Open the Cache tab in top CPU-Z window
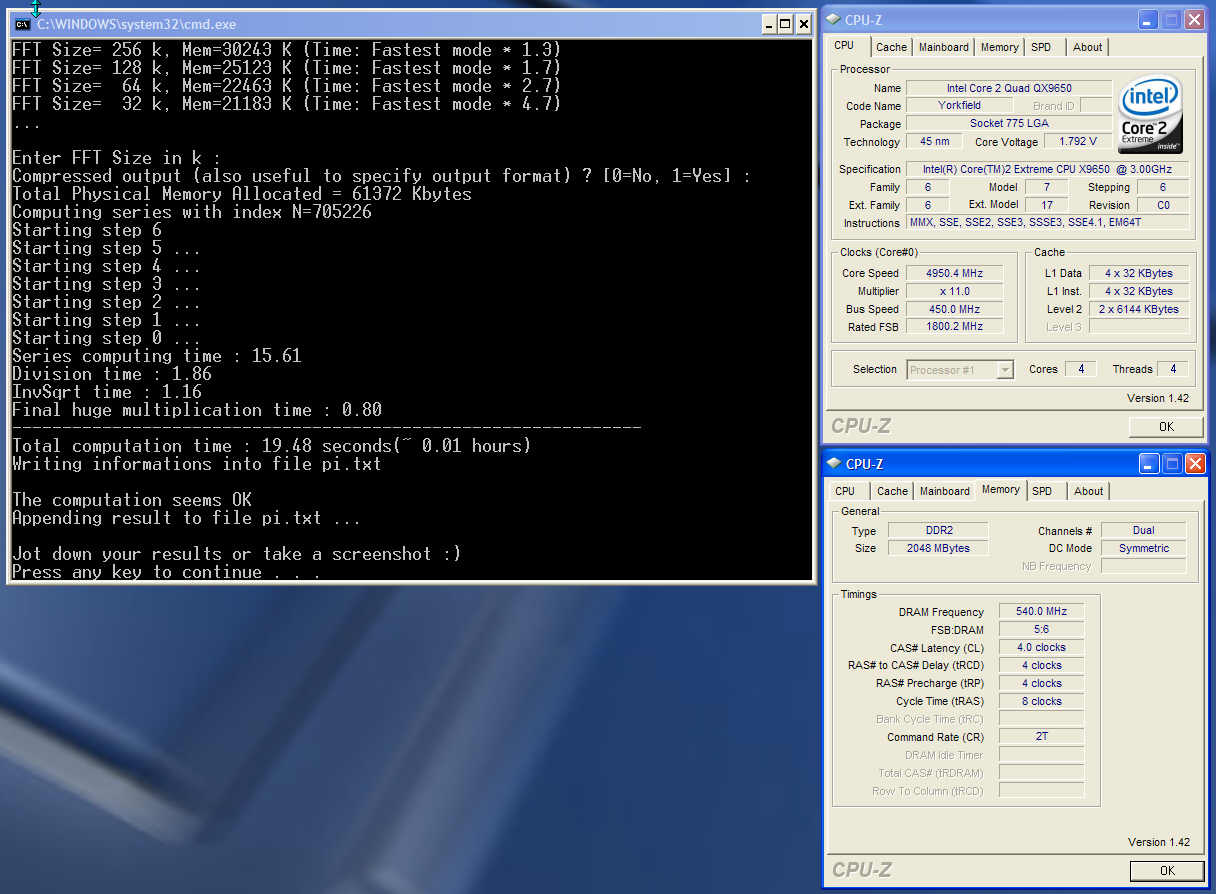 coord(891,47)
